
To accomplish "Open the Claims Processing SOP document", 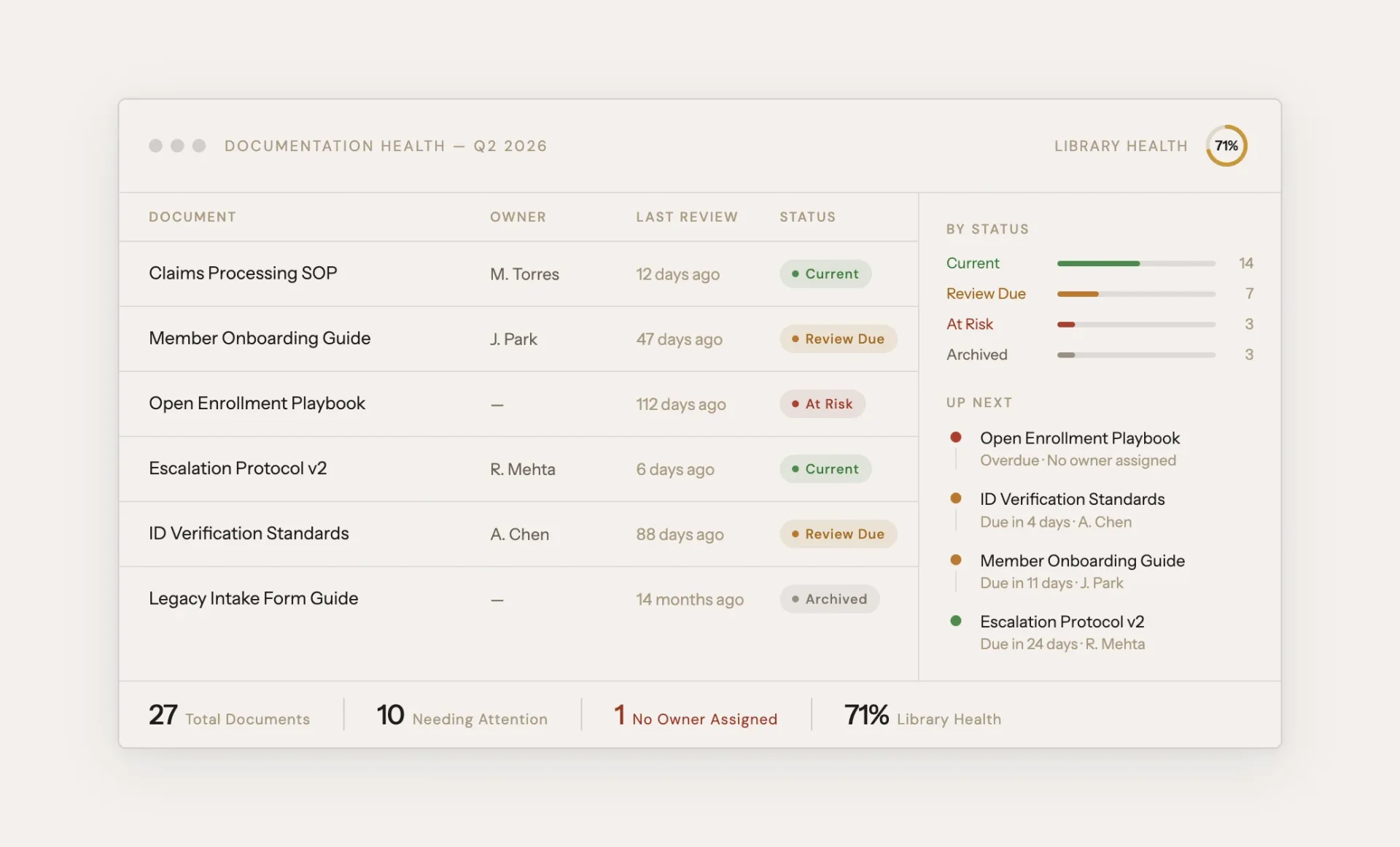I will 243,274.
